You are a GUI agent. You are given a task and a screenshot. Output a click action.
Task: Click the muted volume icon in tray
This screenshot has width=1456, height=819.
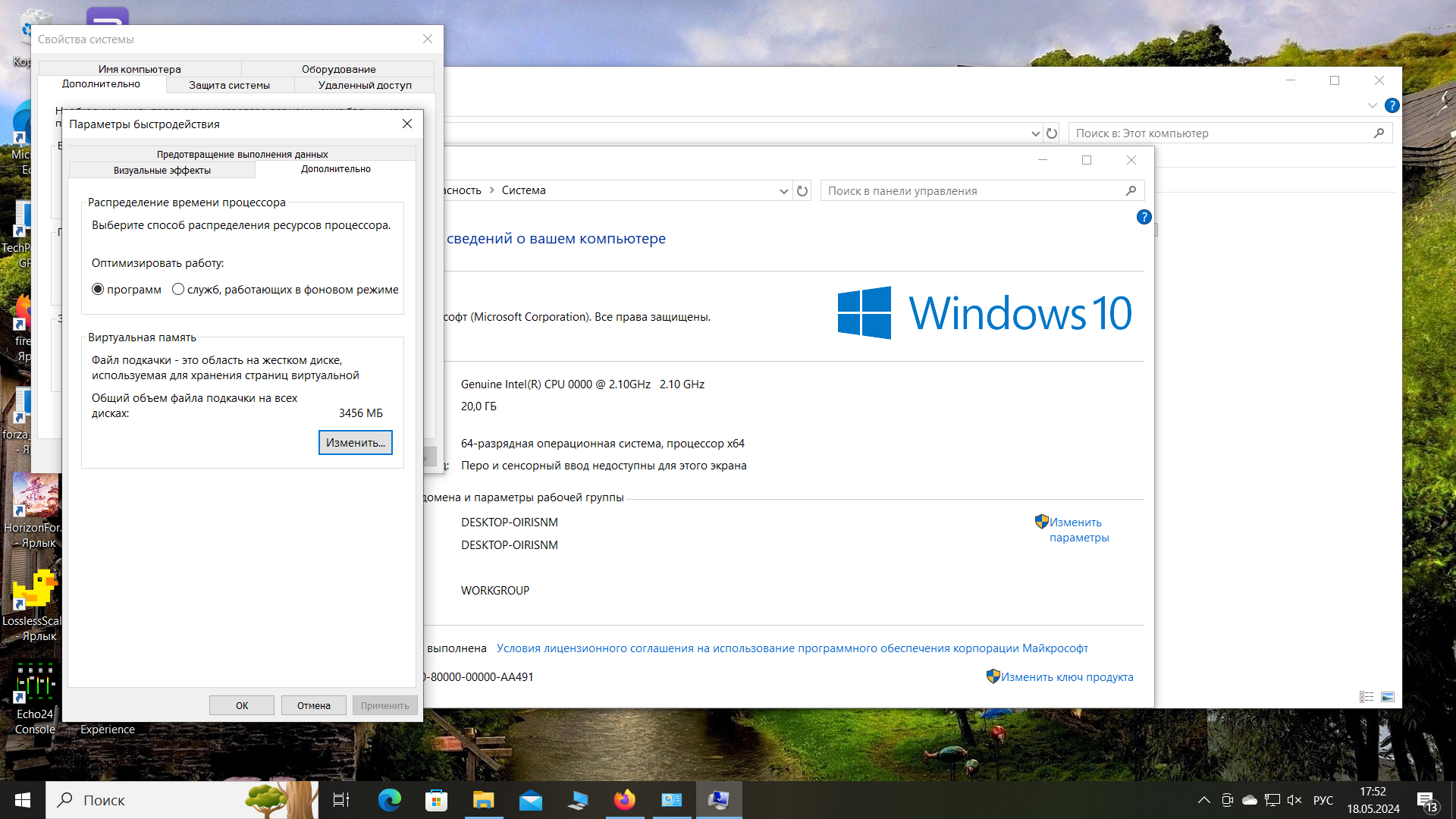click(x=1294, y=800)
